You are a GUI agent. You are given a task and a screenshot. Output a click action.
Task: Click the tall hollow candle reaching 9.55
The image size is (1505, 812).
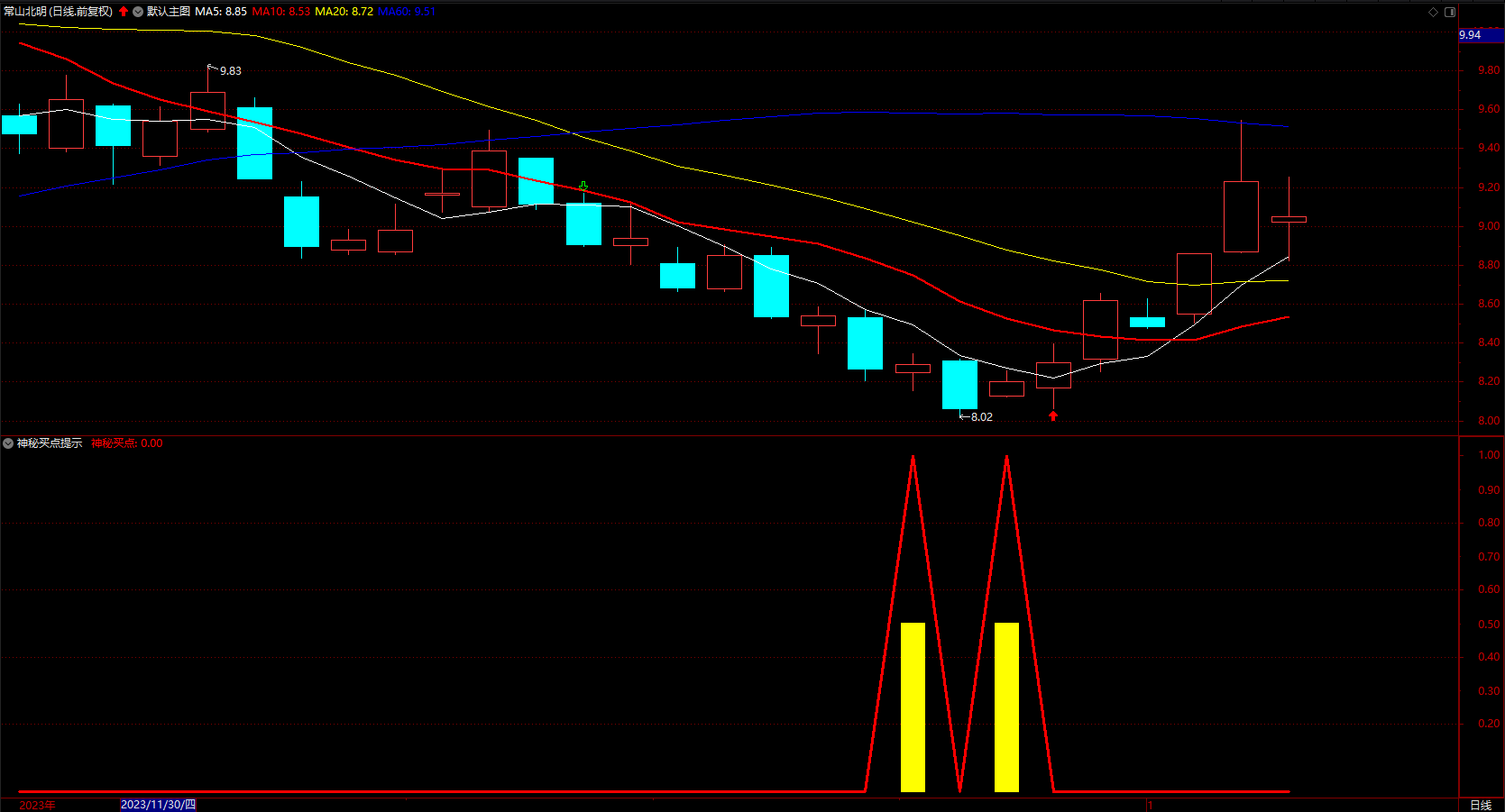pos(1241,216)
